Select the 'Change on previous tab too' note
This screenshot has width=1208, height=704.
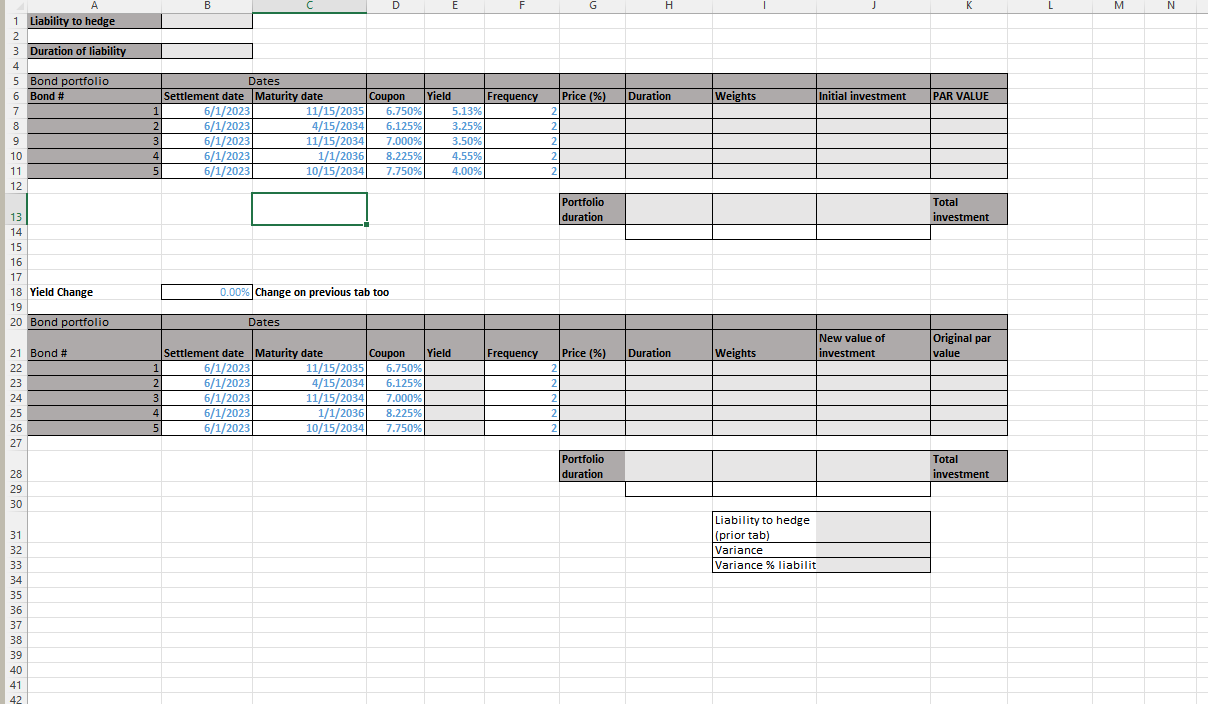(x=322, y=292)
